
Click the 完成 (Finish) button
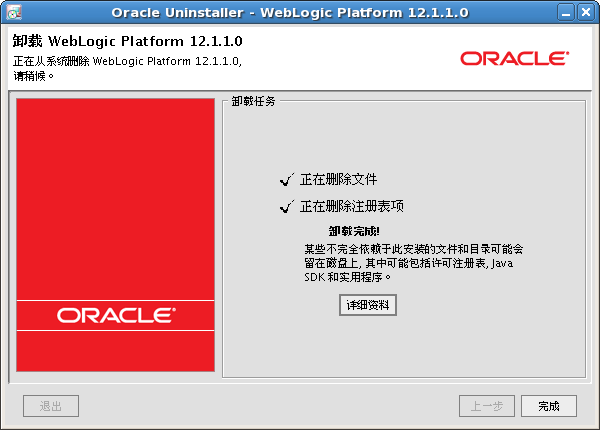coord(549,406)
